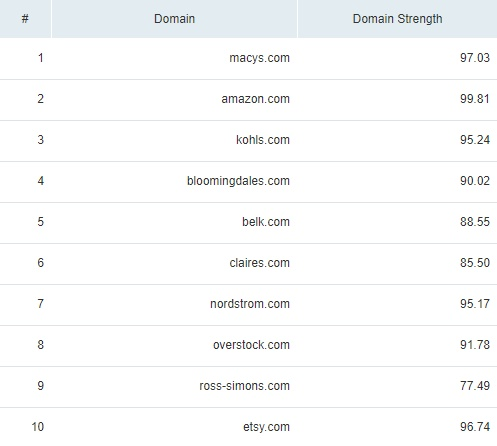Open the ross-simons.com entry

pos(244,386)
